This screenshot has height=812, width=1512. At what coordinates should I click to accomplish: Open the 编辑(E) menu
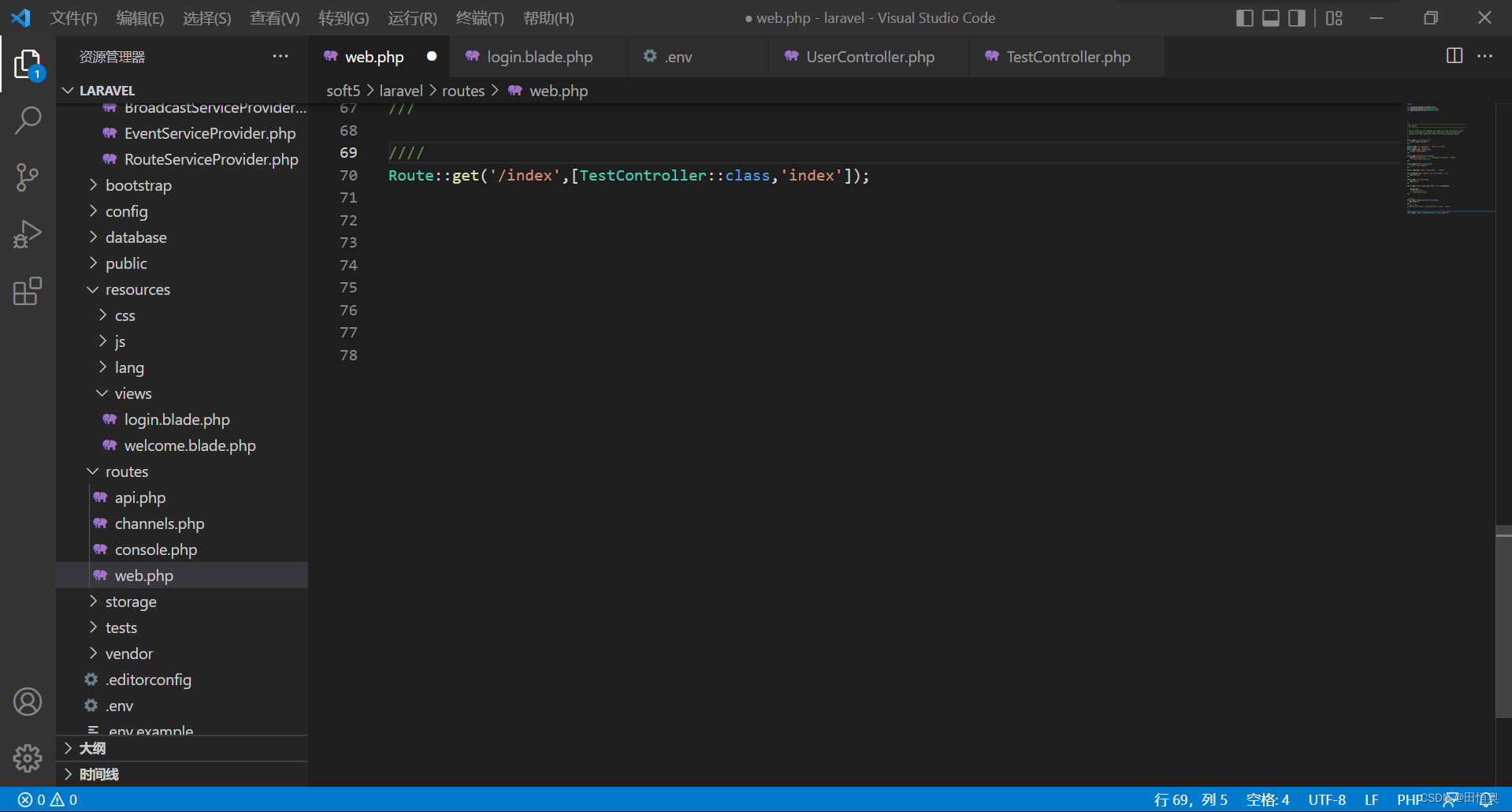139,17
